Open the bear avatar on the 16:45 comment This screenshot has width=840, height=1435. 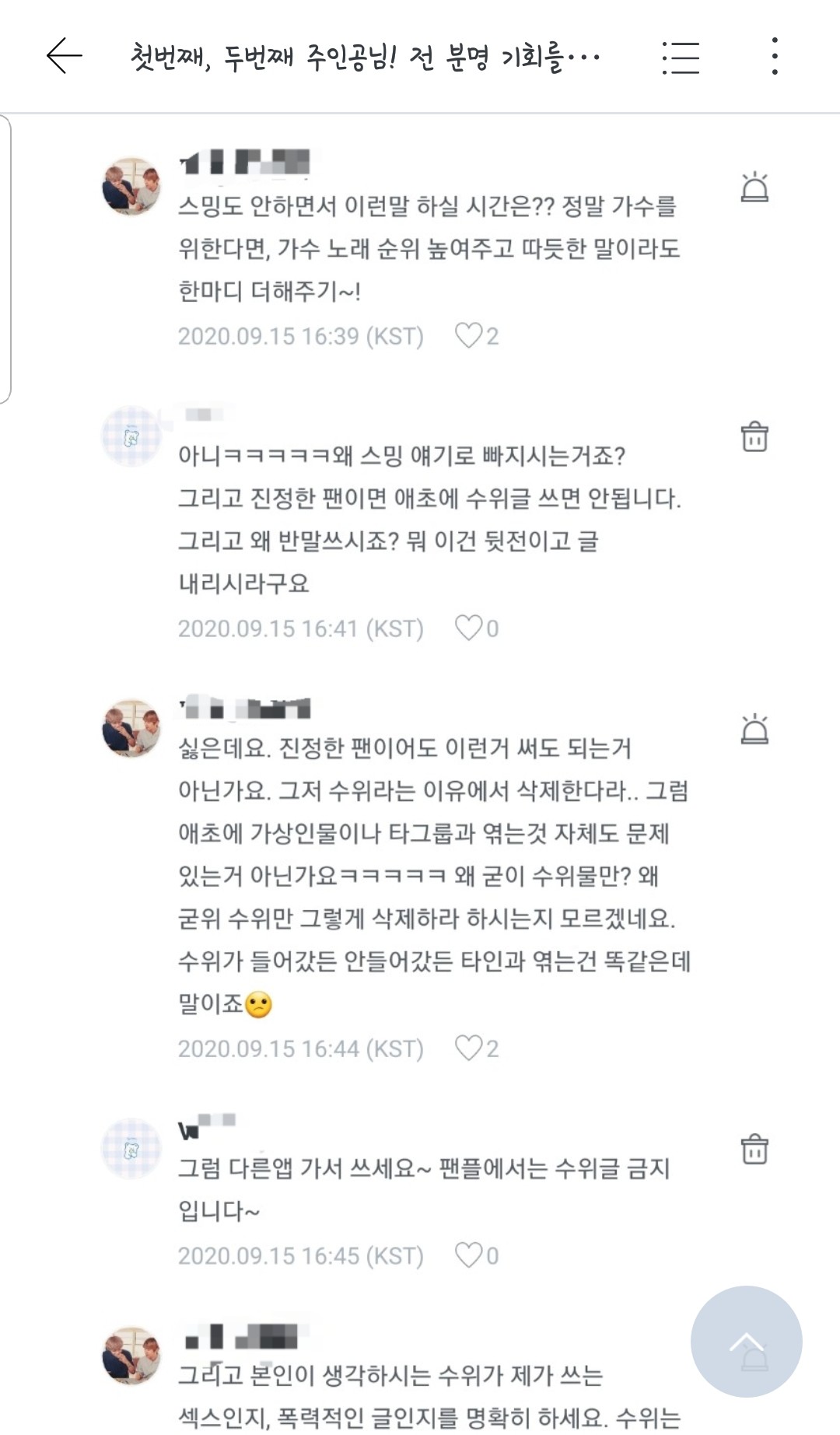pos(131,1149)
